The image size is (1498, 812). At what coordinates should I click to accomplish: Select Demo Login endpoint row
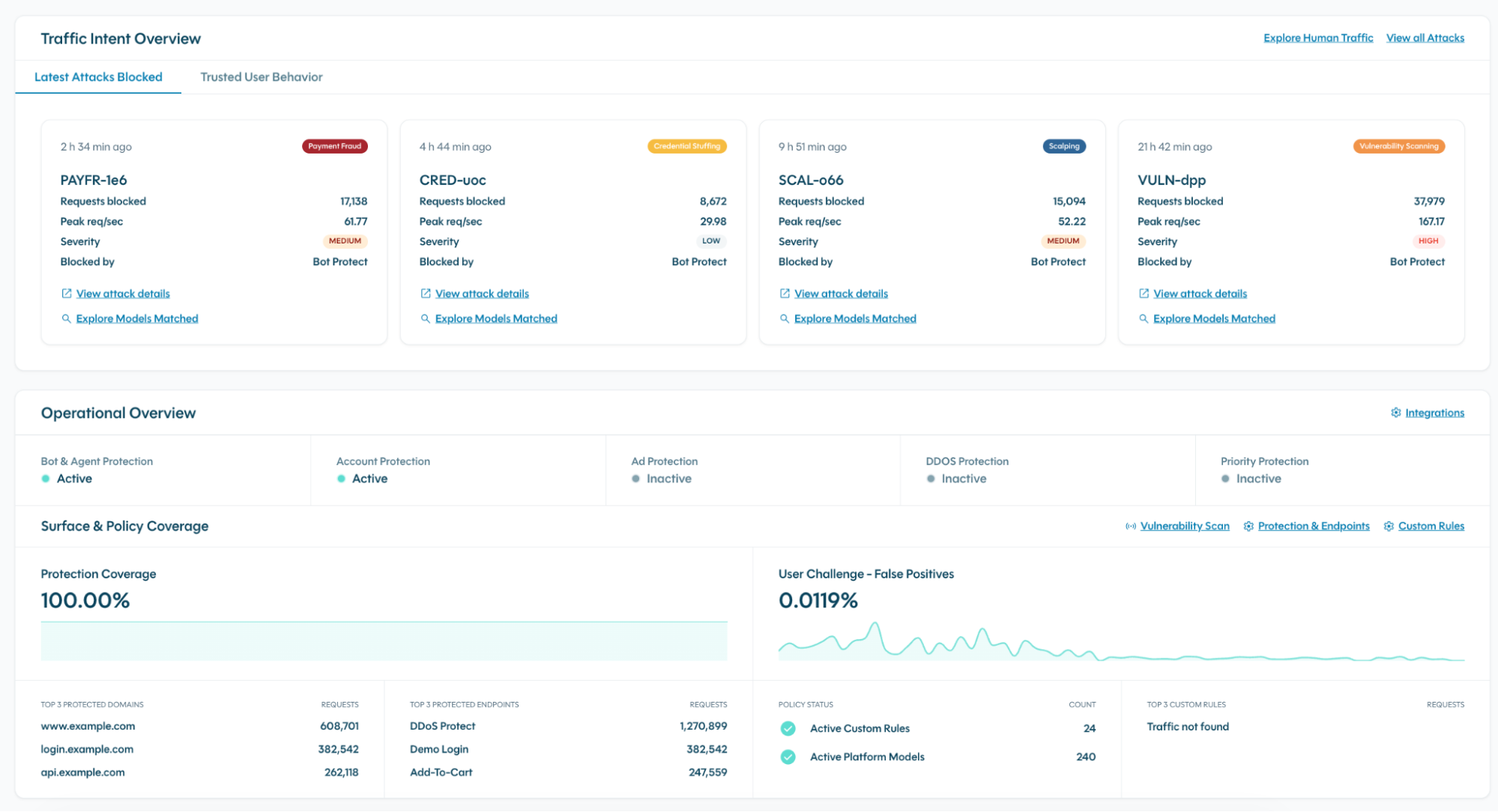pos(568,750)
